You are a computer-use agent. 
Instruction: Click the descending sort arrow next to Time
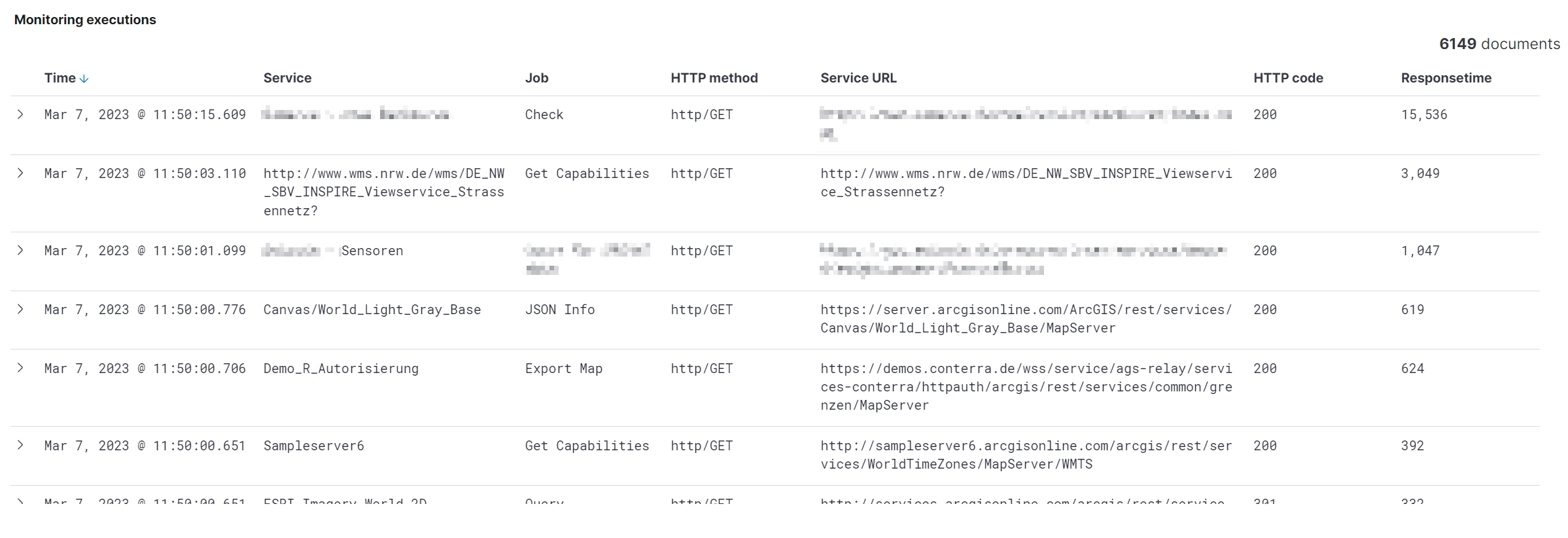click(85, 77)
